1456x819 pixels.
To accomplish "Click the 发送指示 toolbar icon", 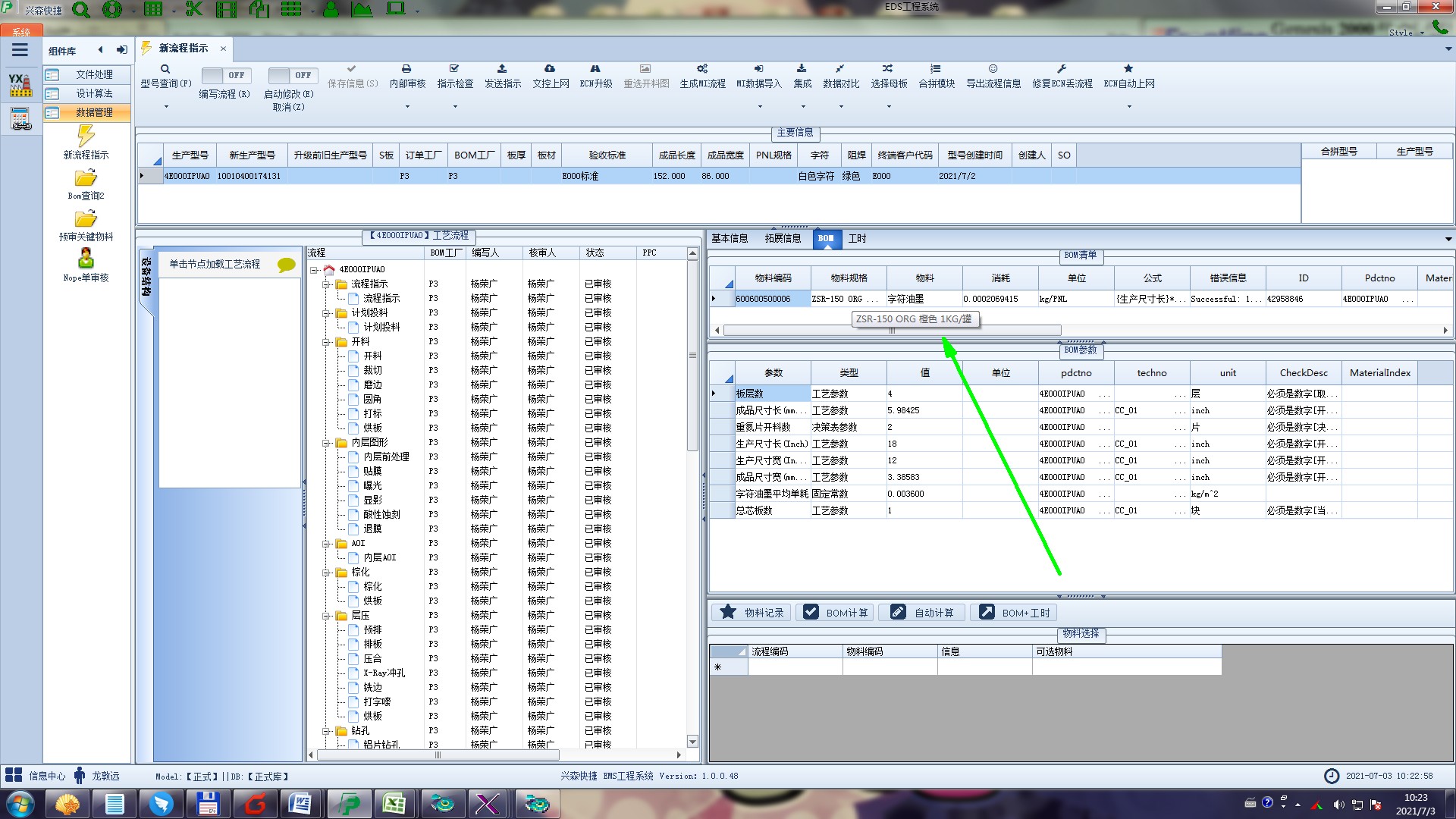I will [x=502, y=69].
